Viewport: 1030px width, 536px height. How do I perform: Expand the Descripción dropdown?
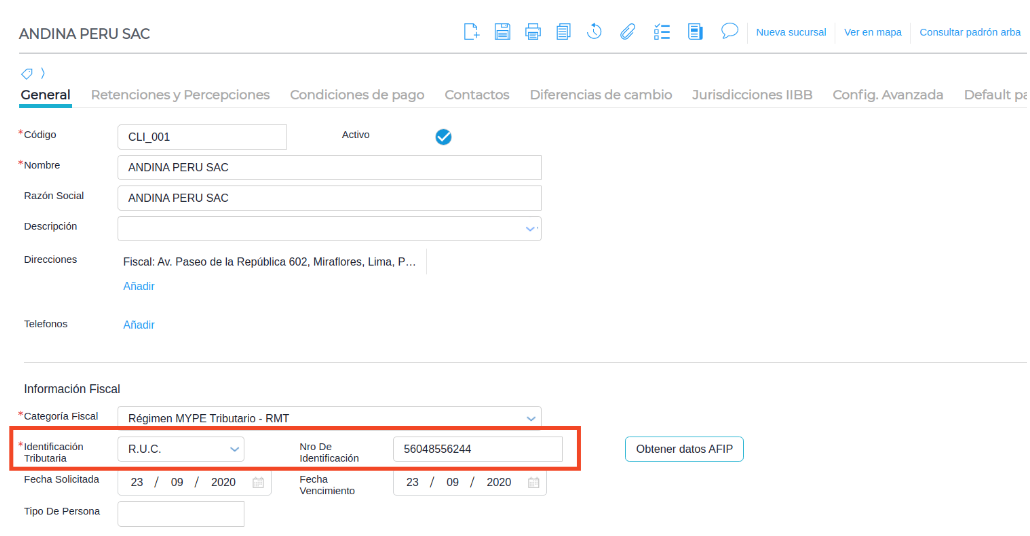coord(531,229)
